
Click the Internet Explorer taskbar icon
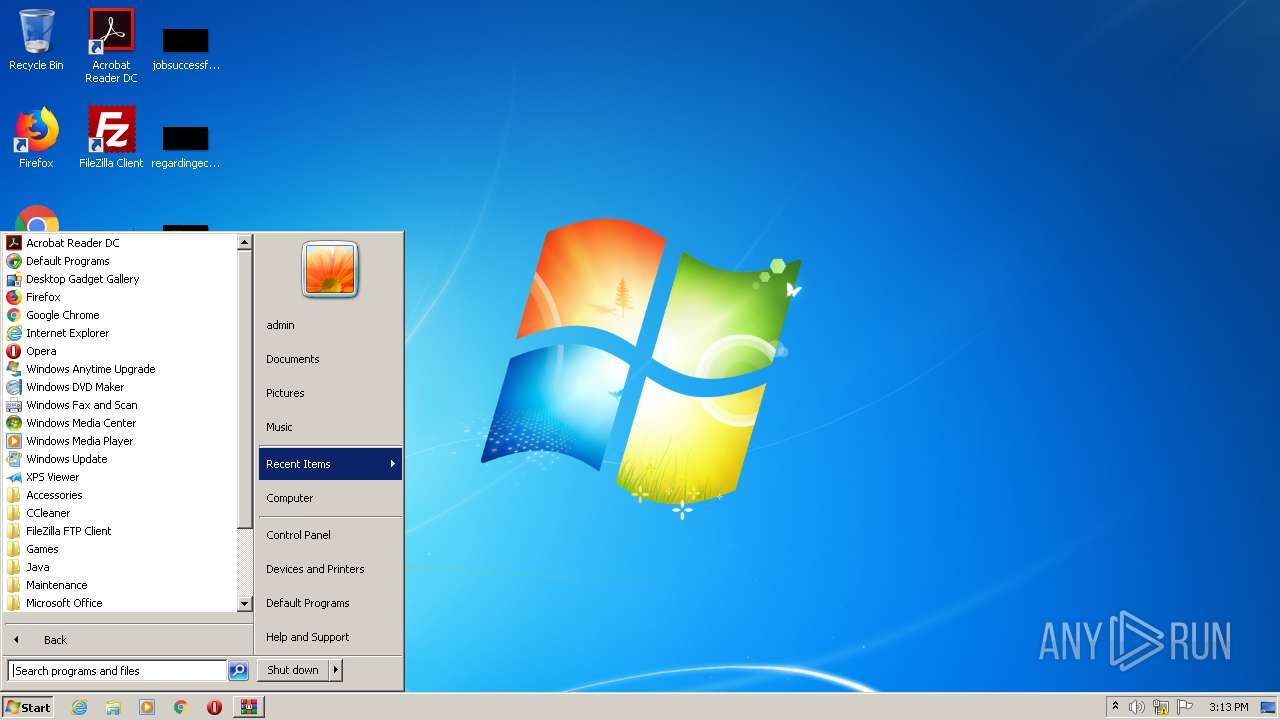click(x=79, y=707)
